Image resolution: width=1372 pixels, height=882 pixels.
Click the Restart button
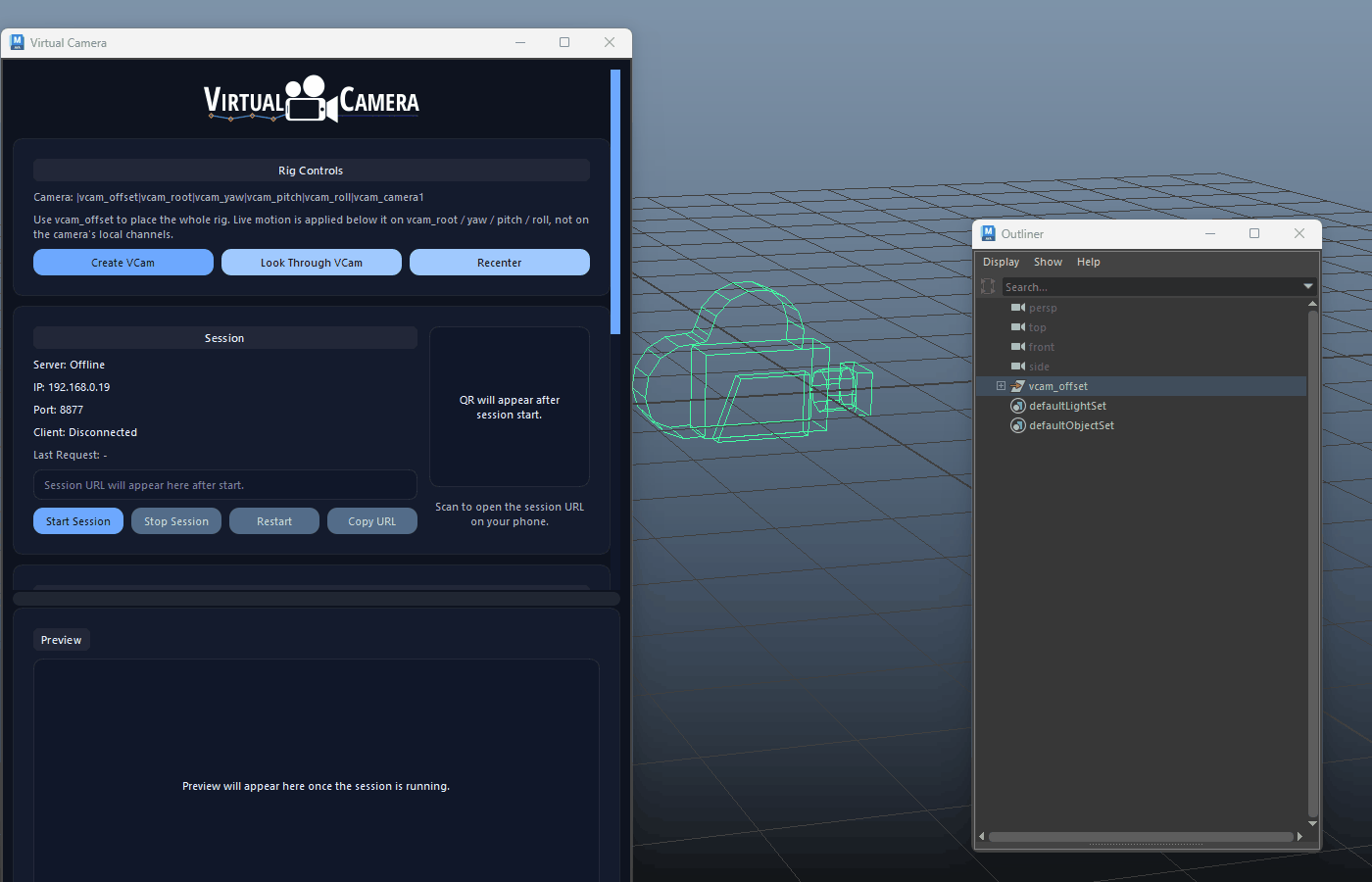pos(274,521)
